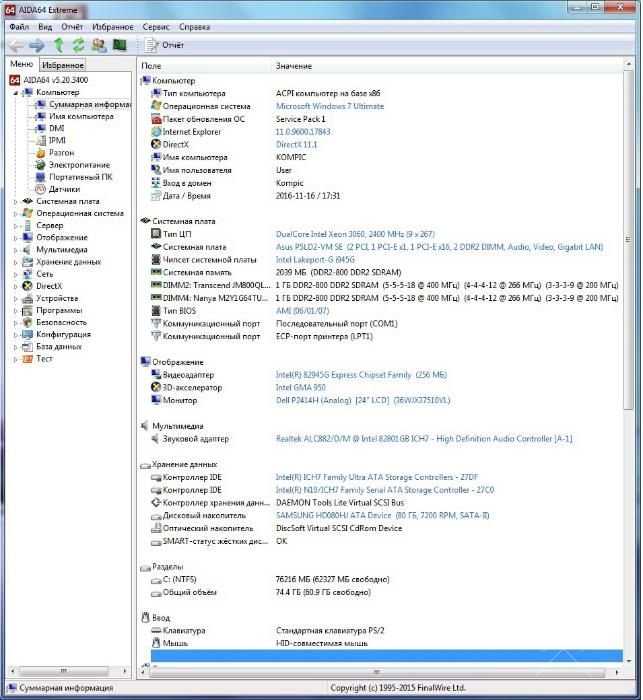Click the DirectX icon in sidebar tree

click(28, 286)
